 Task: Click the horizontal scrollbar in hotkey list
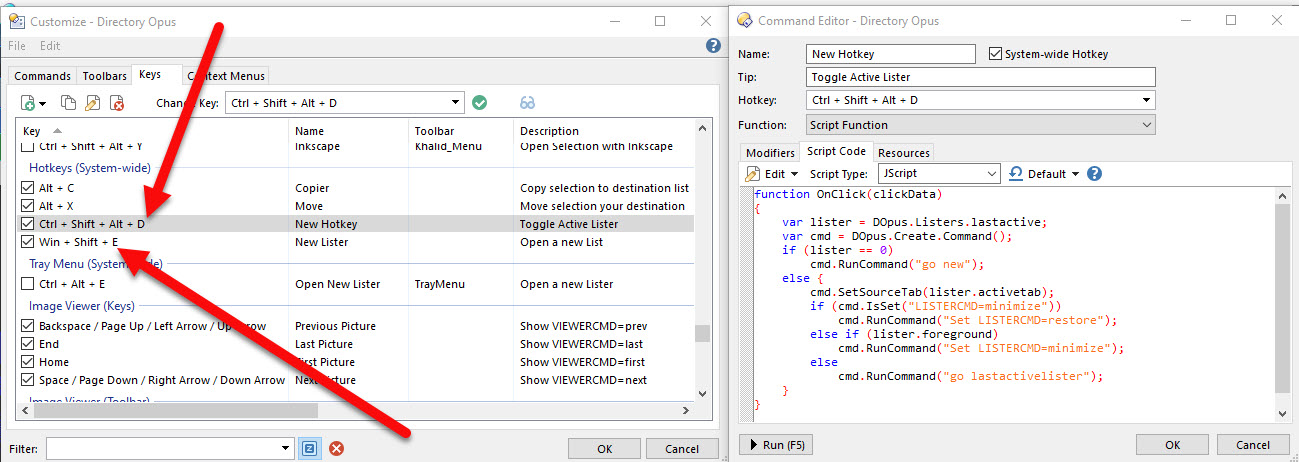pyautogui.click(x=175, y=410)
